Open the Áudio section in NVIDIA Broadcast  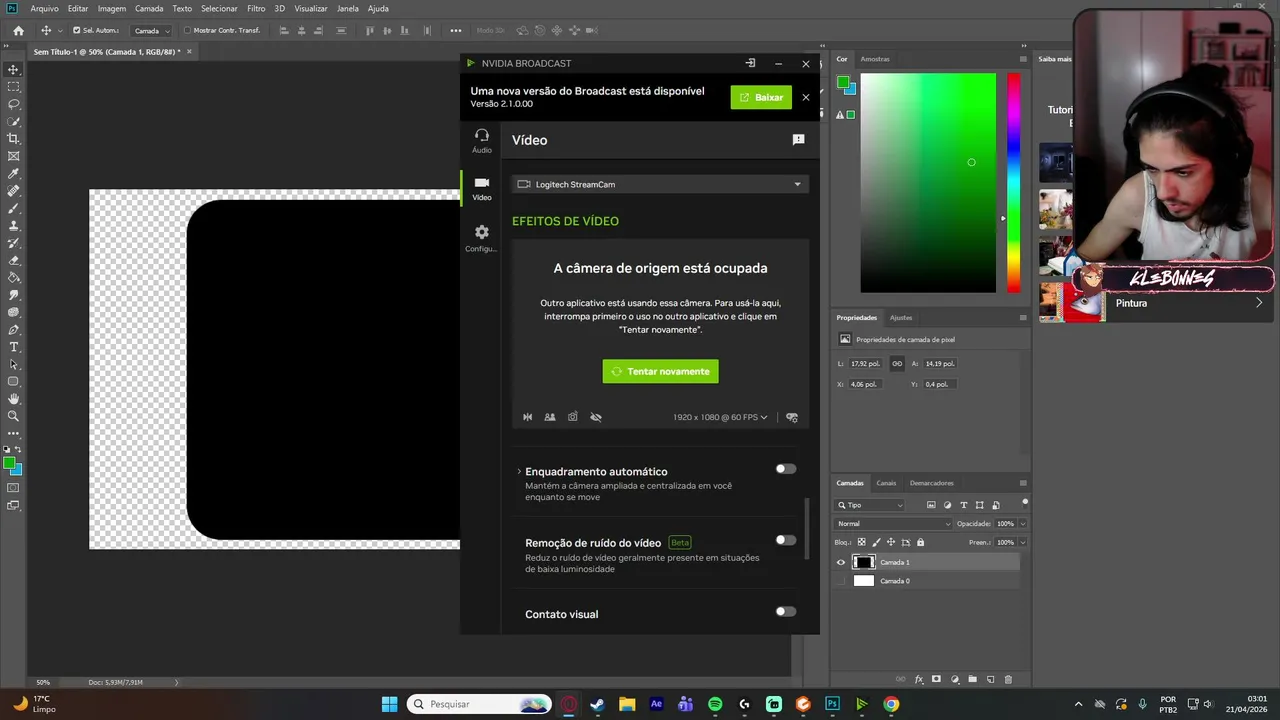[482, 140]
